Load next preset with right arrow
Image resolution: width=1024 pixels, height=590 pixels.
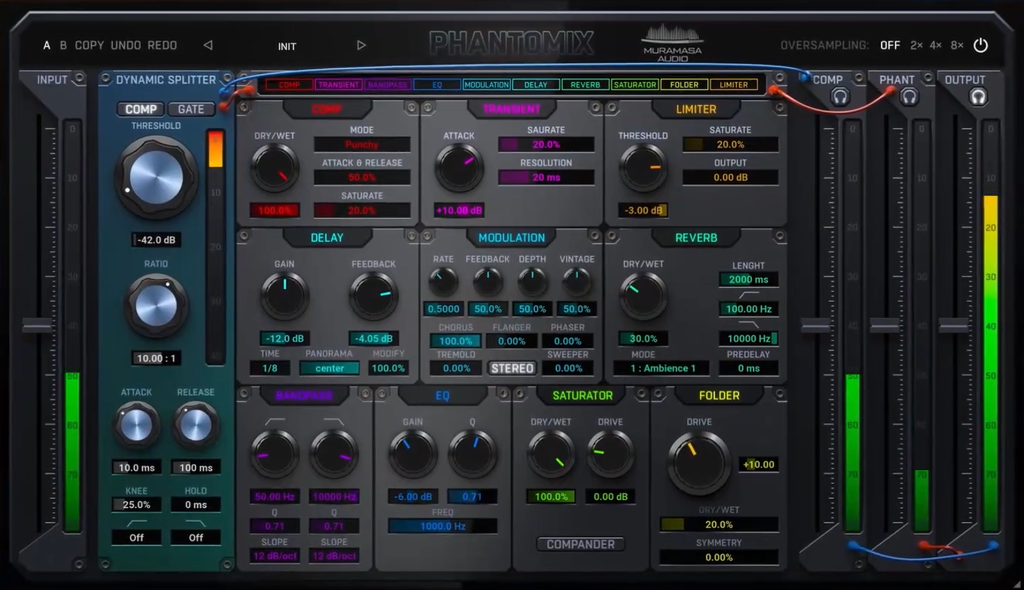coord(361,45)
